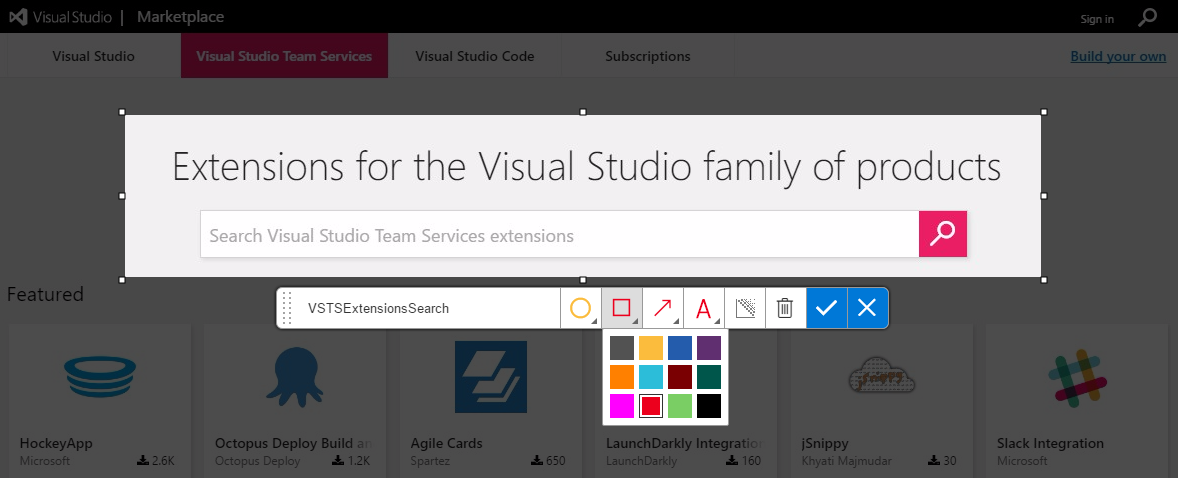Pick the black color swatch
Screen dimensions: 1178x478
(709, 406)
